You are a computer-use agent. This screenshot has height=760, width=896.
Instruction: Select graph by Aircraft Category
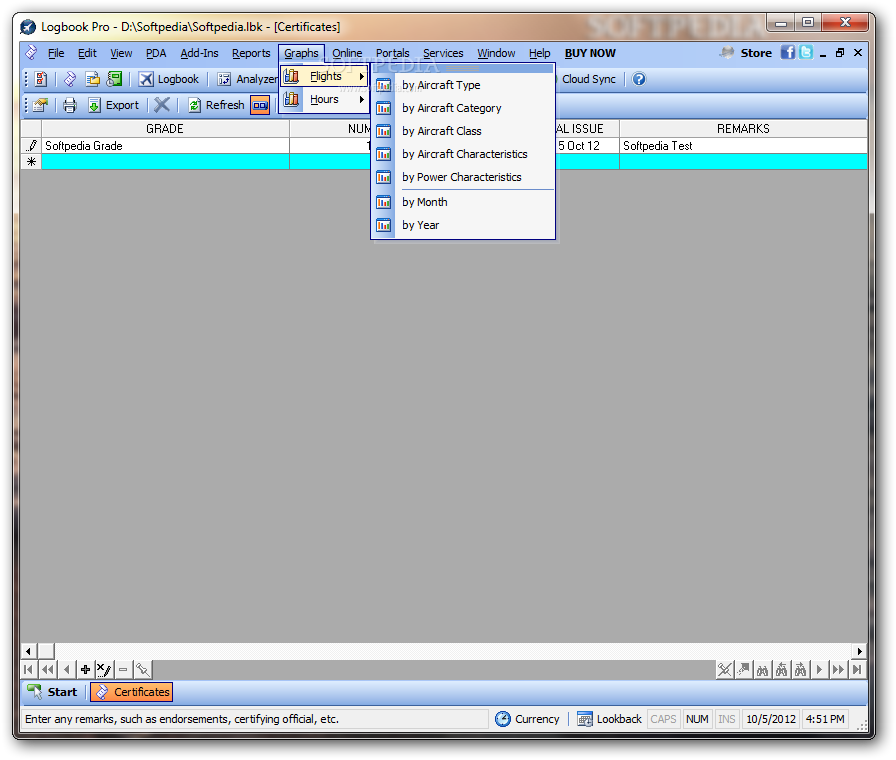(463, 108)
